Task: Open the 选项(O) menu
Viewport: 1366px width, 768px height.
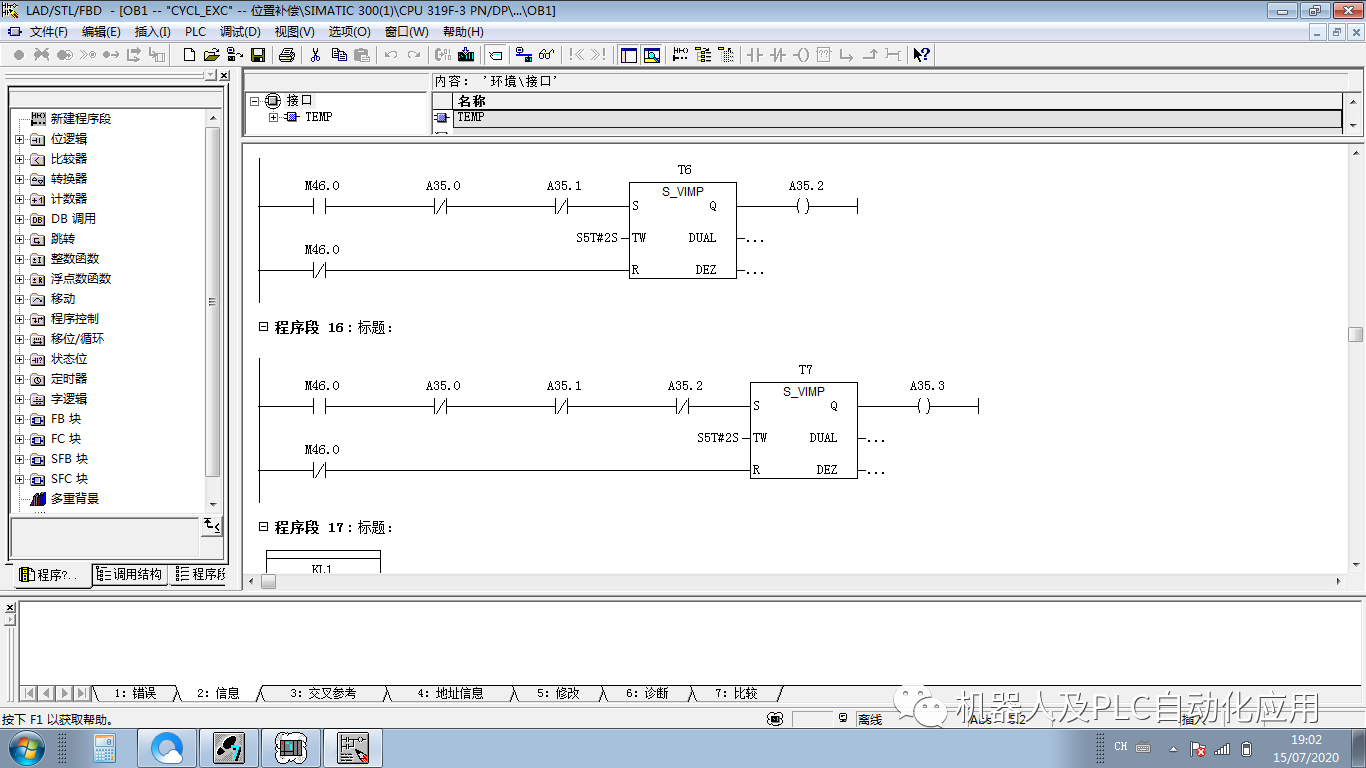Action: point(349,32)
